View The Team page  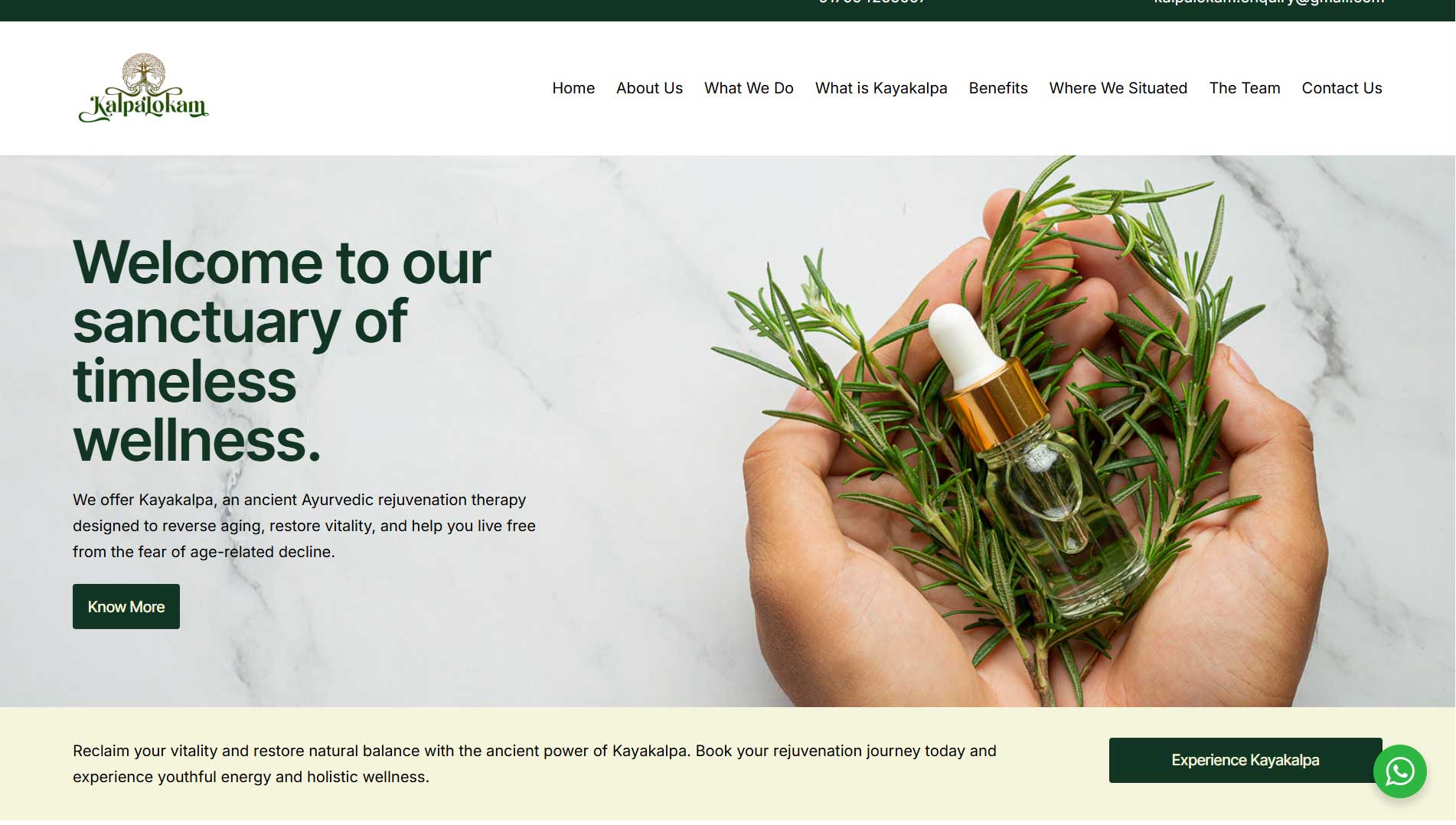coord(1245,88)
